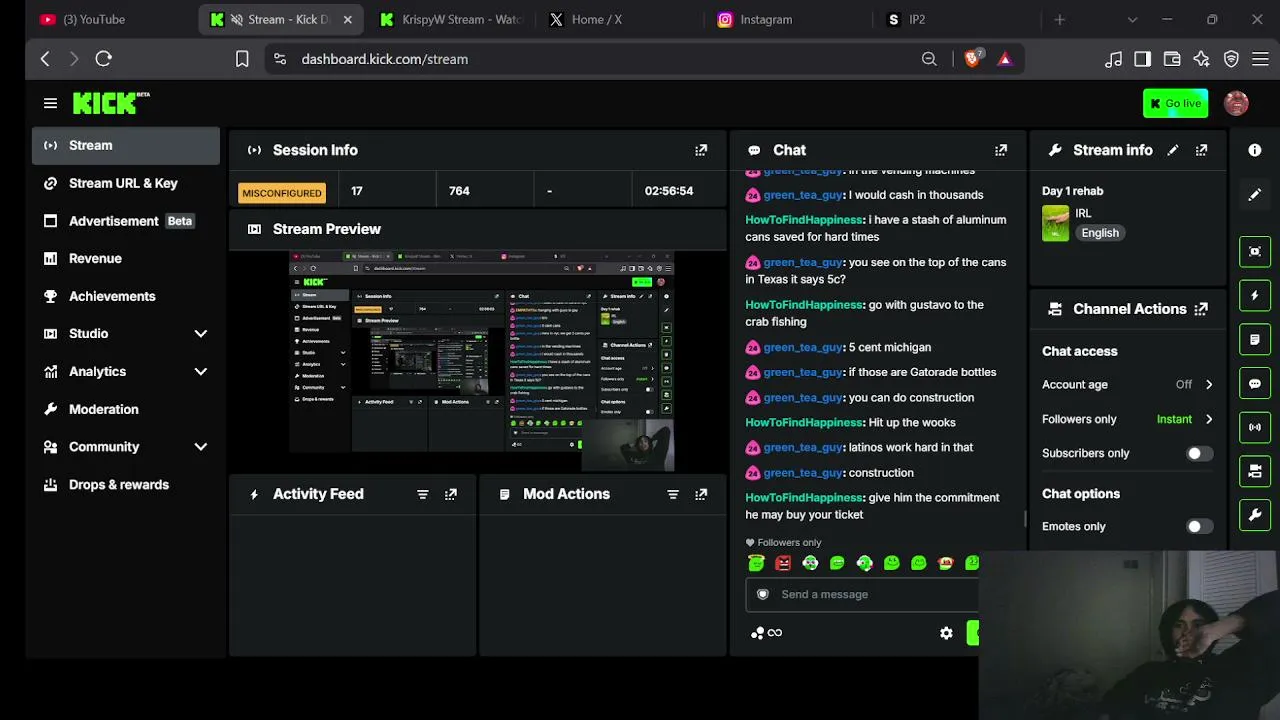Switch to the YouTube browser tab

(x=110, y=19)
